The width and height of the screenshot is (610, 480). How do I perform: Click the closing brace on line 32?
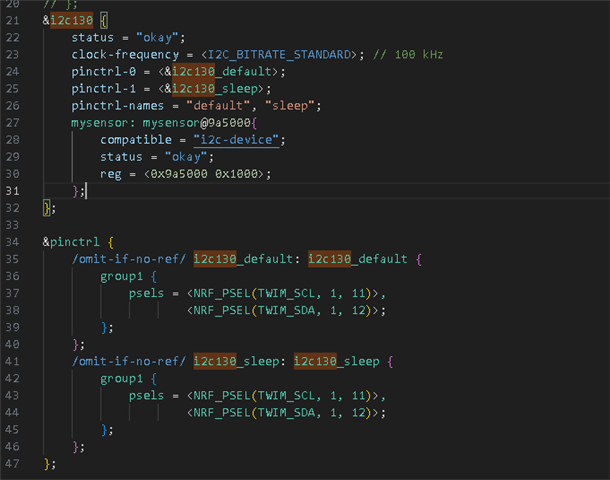(x=47, y=208)
